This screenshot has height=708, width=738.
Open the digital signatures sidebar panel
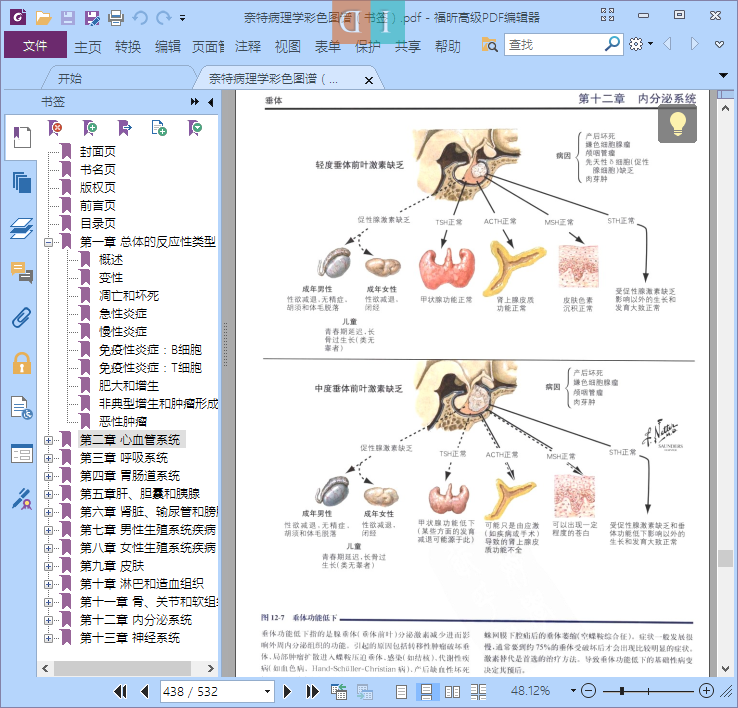point(22,499)
